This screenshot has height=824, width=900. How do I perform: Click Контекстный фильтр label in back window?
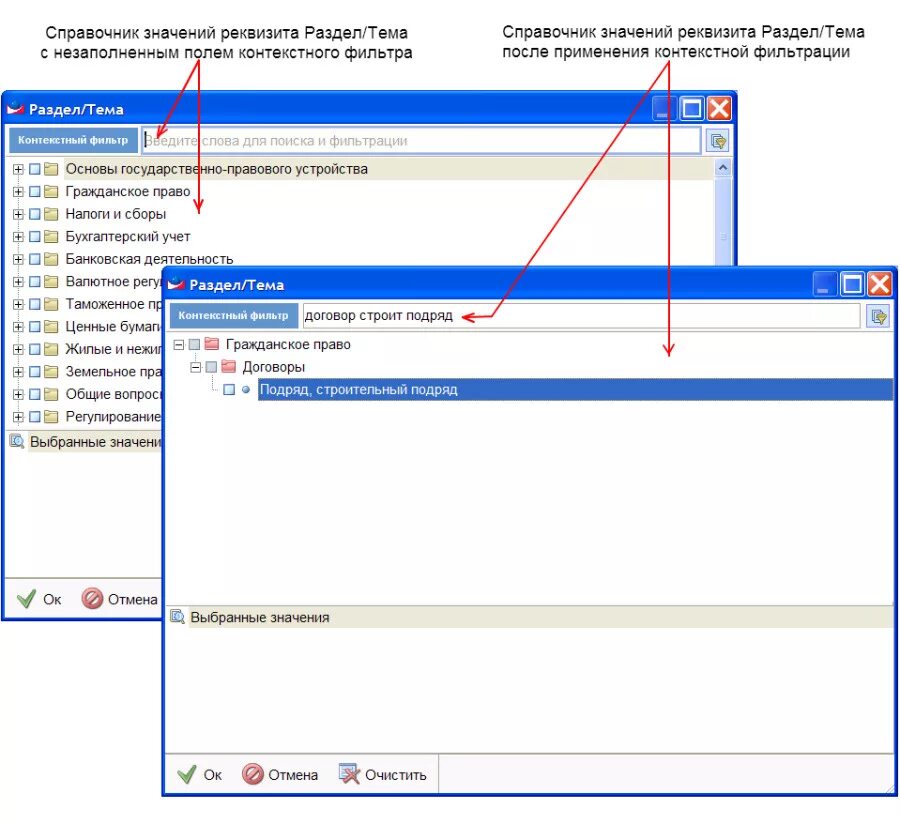point(73,140)
